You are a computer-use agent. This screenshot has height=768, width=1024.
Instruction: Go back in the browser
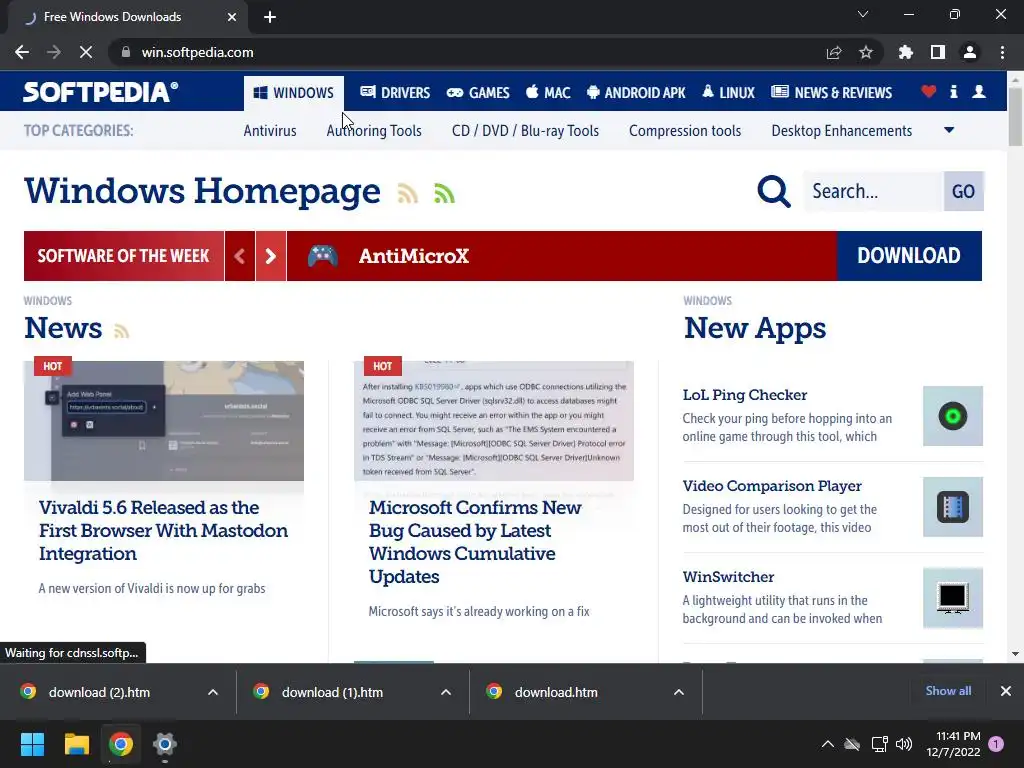pyautogui.click(x=22, y=52)
